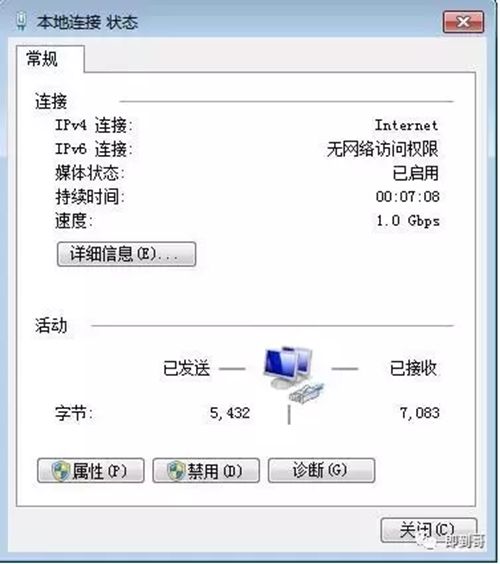
Task: Click the Internet value for IPv4 连接
Action: pos(406,125)
